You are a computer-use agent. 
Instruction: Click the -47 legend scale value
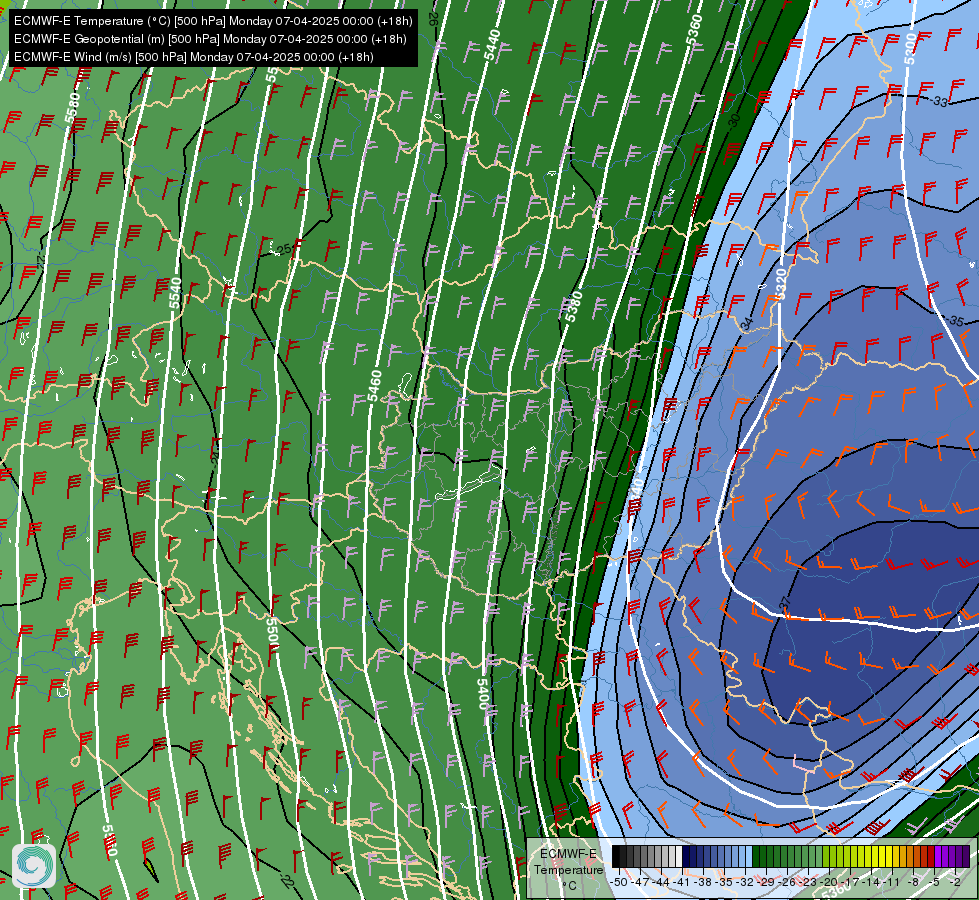[x=640, y=883]
